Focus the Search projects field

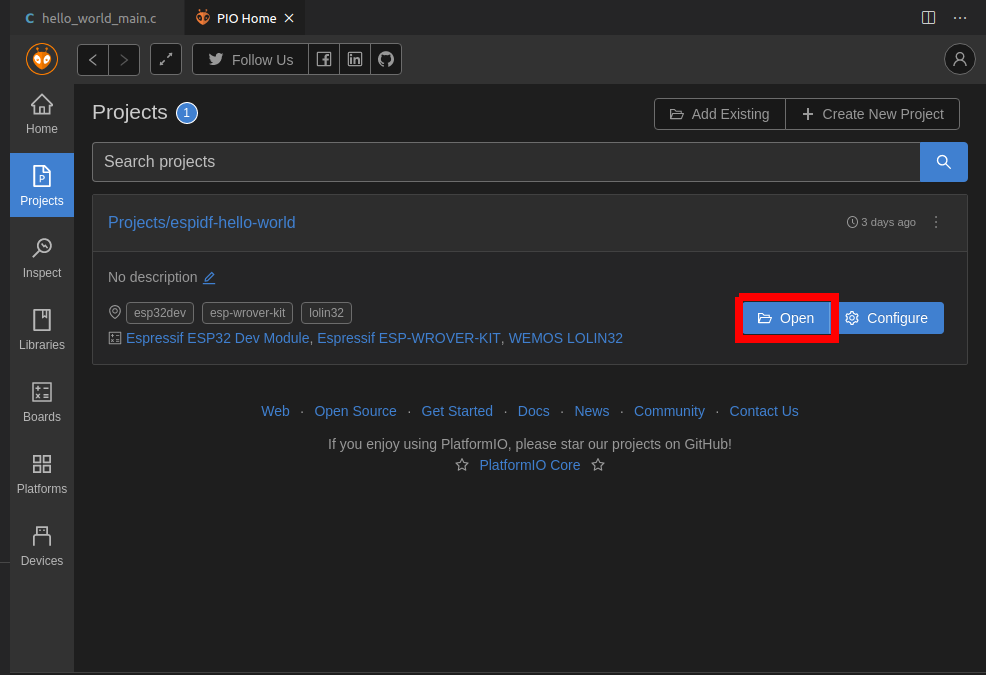pyautogui.click(x=506, y=162)
